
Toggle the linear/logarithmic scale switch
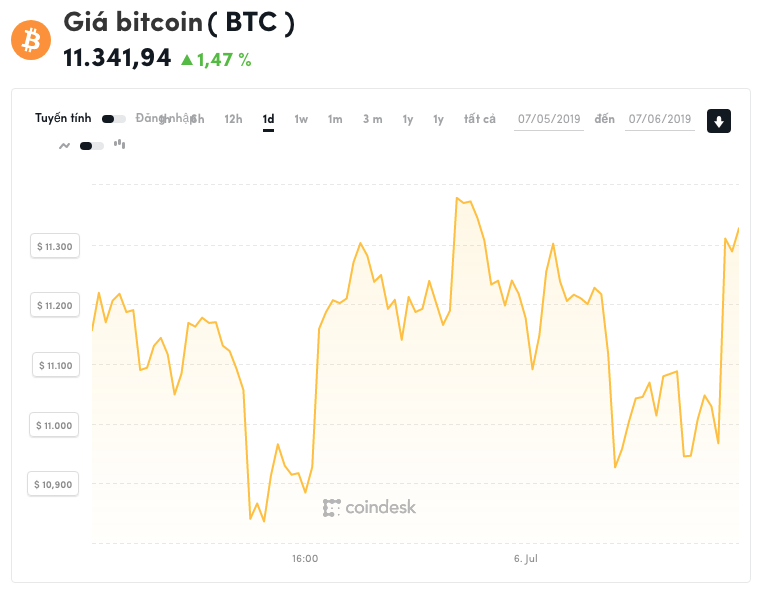[x=113, y=119]
